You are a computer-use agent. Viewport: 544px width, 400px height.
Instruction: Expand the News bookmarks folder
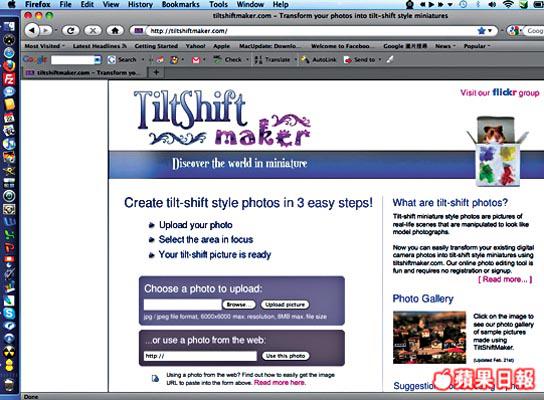pyautogui.click(x=445, y=46)
